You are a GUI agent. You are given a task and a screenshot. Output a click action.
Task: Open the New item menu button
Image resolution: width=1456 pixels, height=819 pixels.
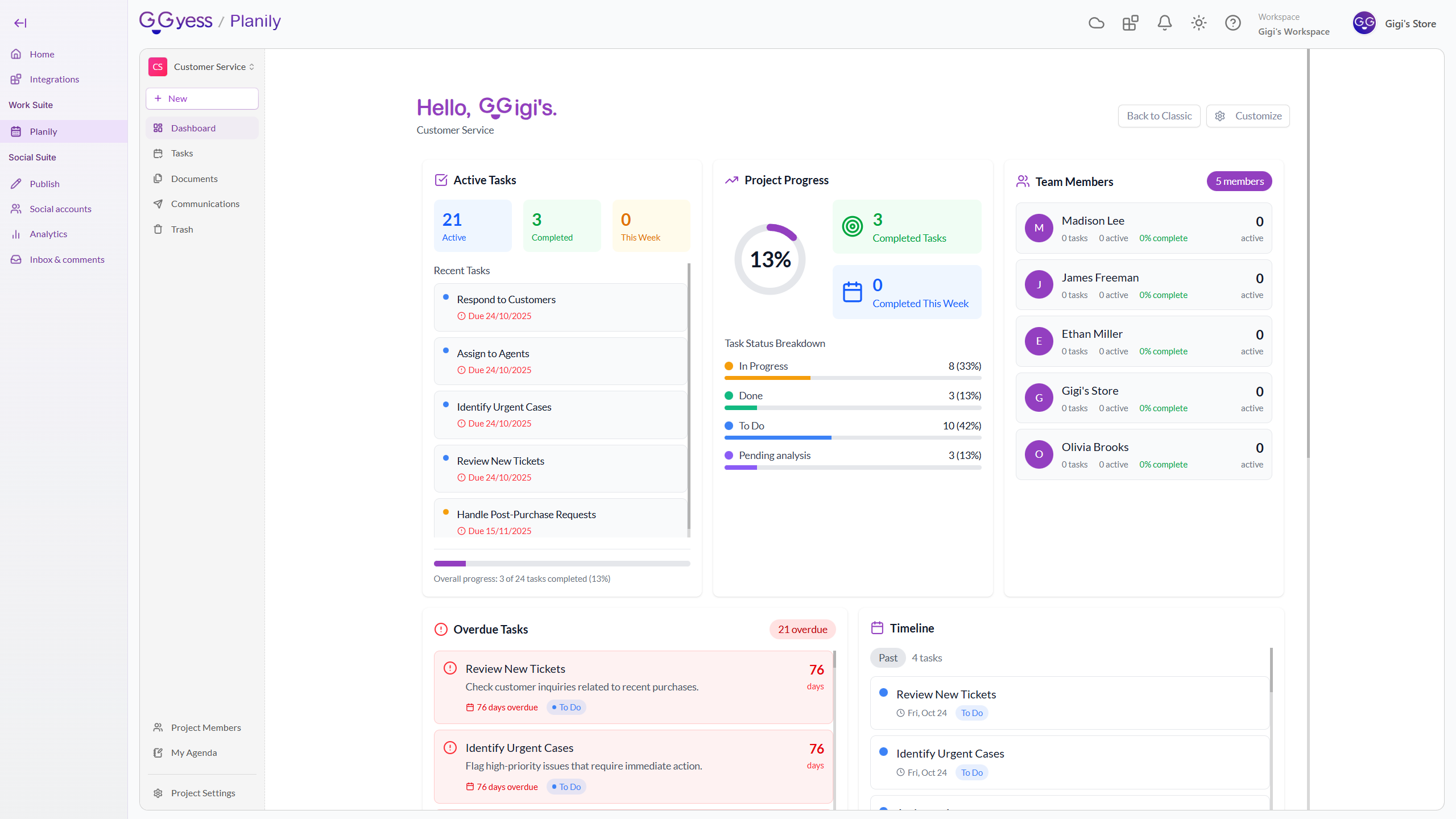[202, 98]
